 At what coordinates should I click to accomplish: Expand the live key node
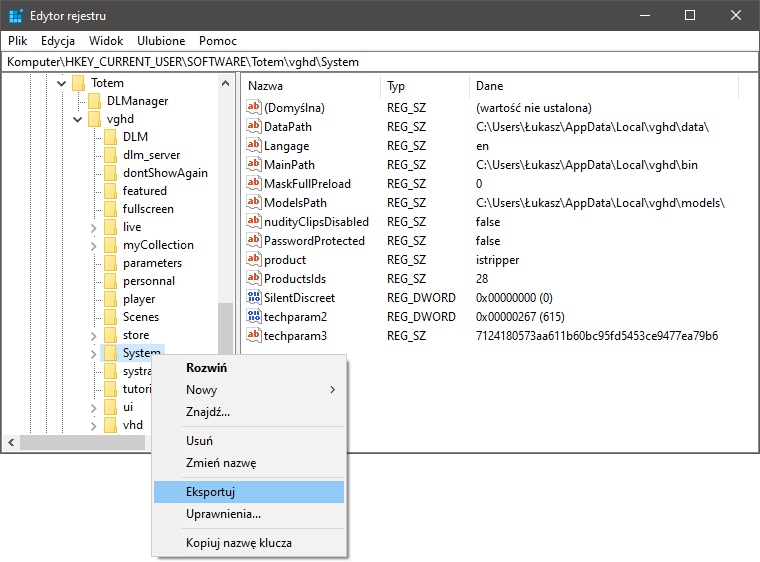94,227
